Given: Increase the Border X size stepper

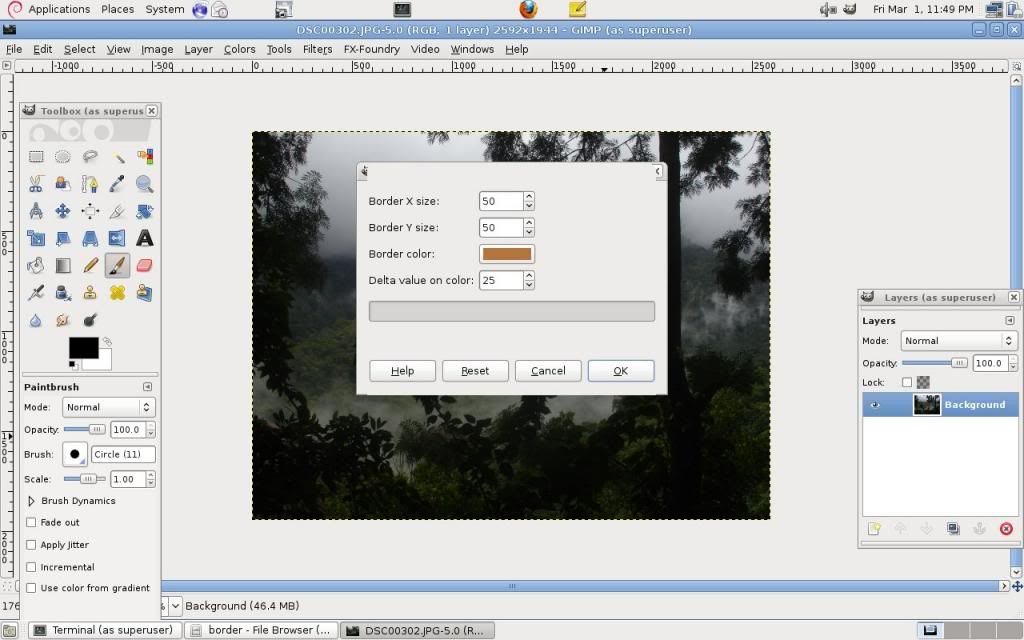Looking at the screenshot, I should (529, 197).
